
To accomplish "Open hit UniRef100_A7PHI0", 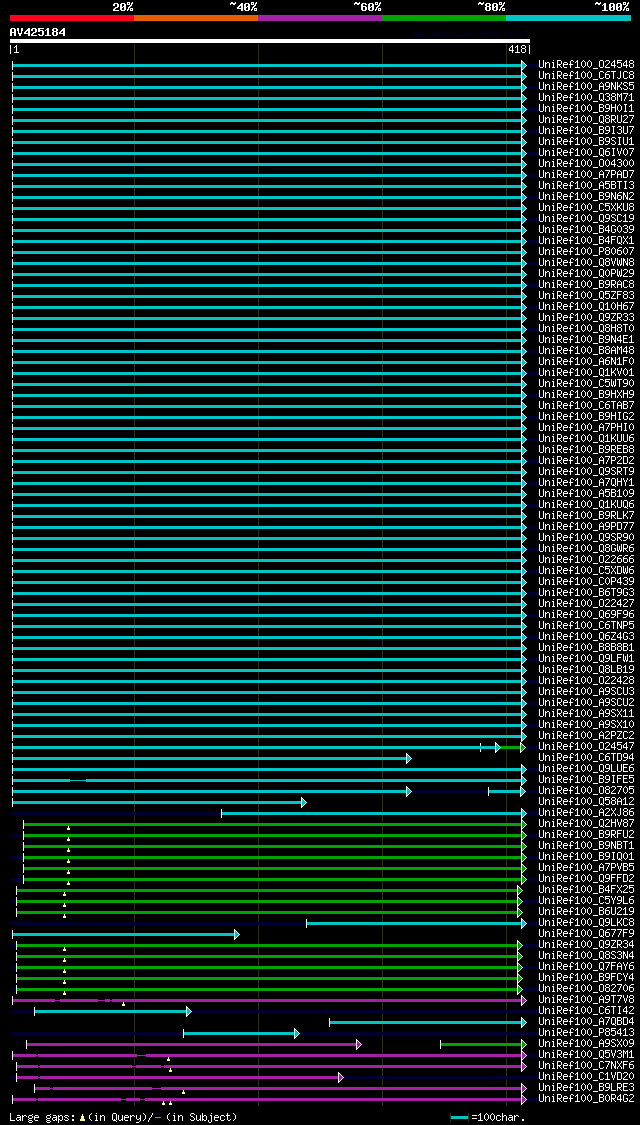I will coord(586,428).
